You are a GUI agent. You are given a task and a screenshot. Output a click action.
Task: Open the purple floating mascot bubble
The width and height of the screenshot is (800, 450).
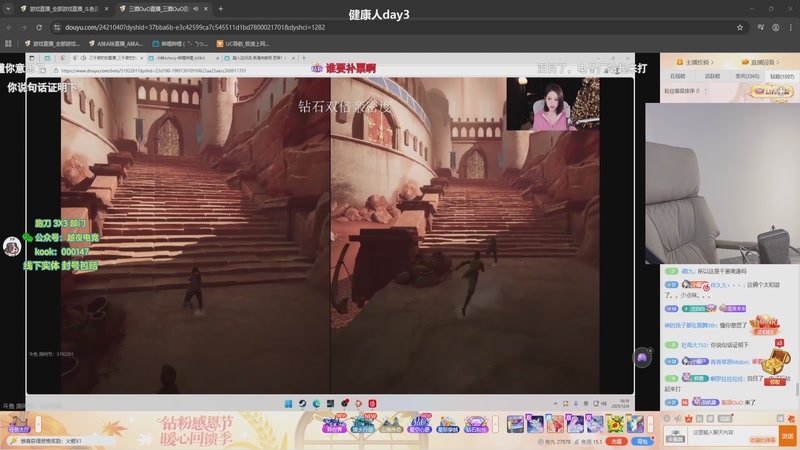[642, 358]
